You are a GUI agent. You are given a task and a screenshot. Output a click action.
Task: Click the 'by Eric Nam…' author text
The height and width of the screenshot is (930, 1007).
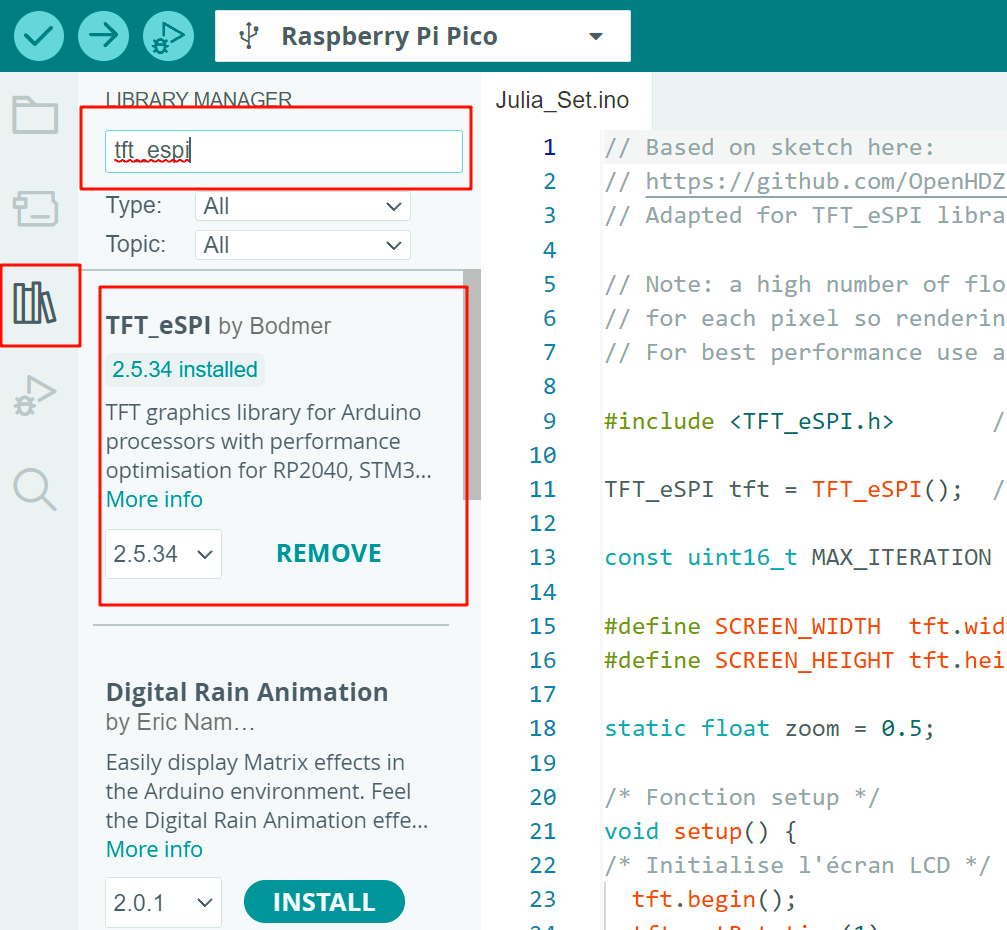tap(180, 723)
